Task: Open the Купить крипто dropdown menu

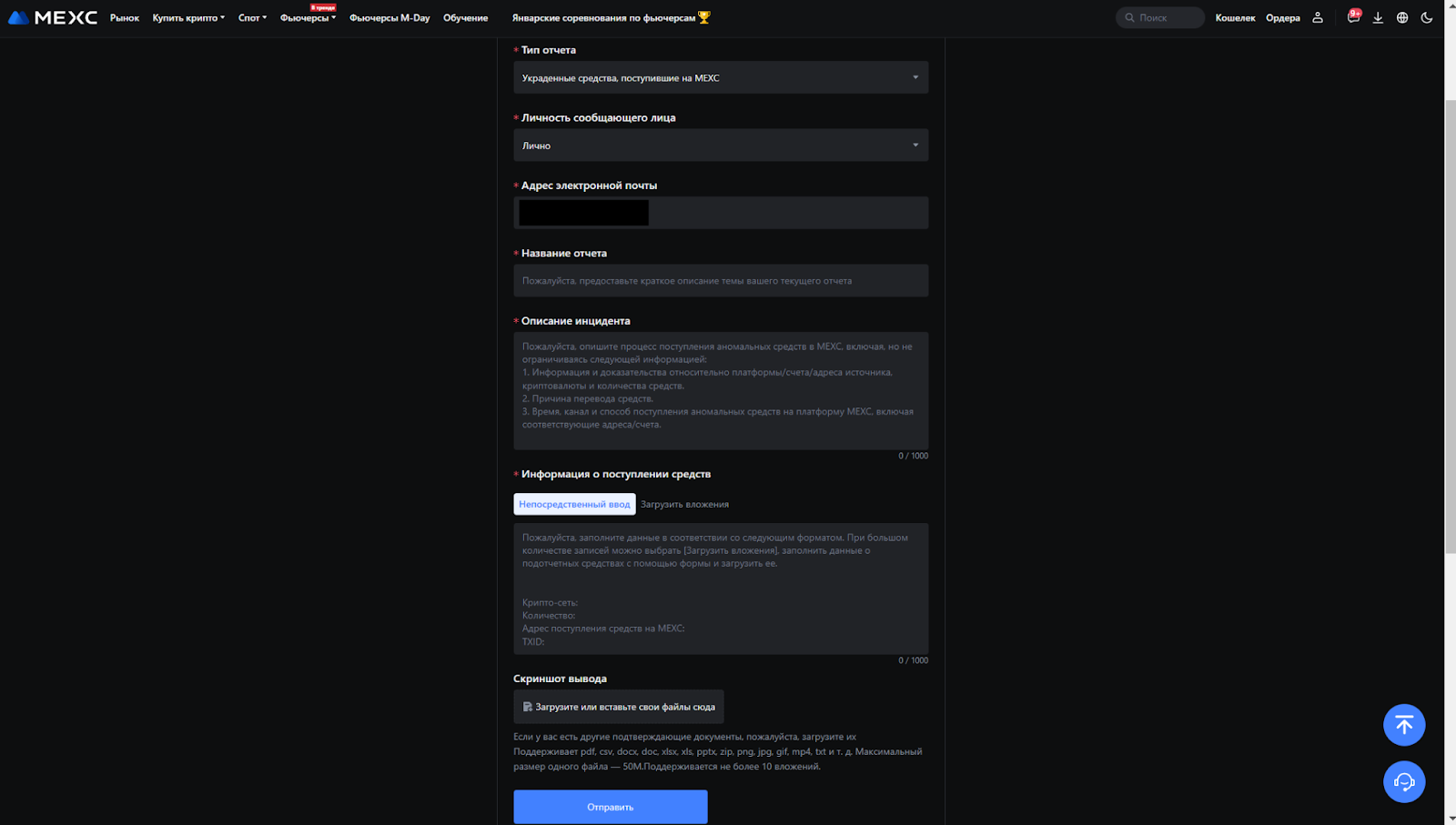Action: click(187, 17)
